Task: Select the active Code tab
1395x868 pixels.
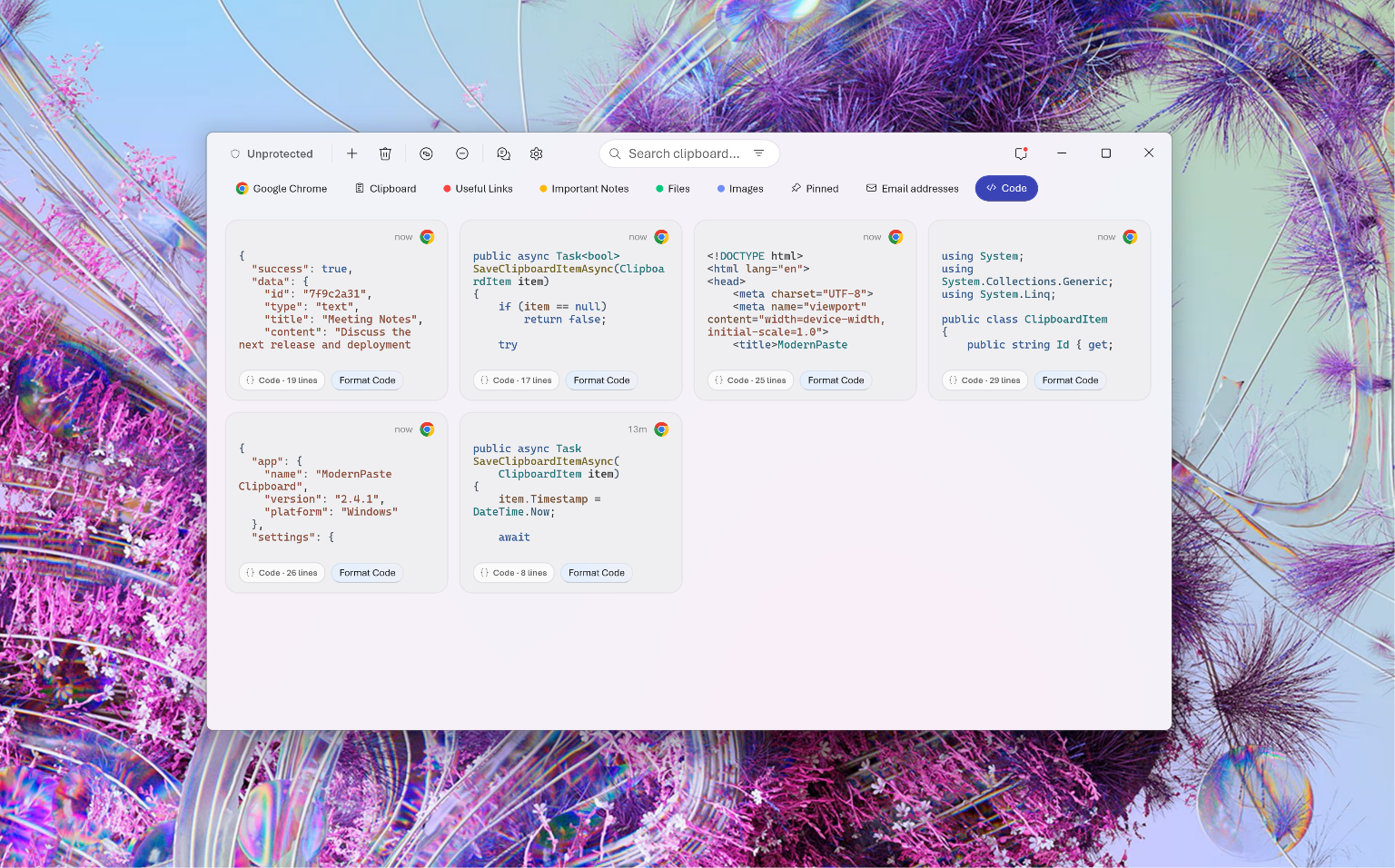Action: click(1006, 188)
